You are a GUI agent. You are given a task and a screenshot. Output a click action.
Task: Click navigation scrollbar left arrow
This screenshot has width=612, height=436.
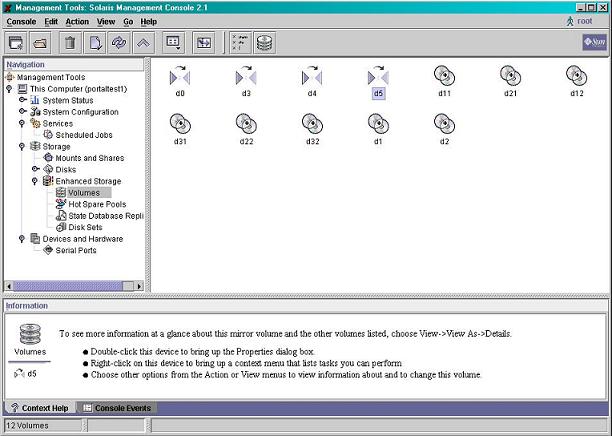[9, 286]
